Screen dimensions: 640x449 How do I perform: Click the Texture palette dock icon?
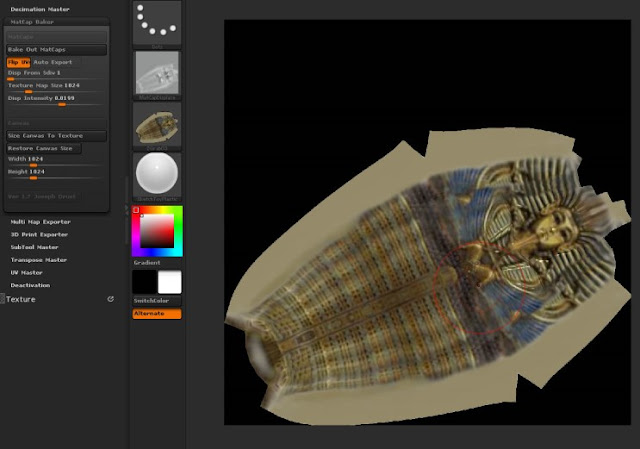pos(110,299)
